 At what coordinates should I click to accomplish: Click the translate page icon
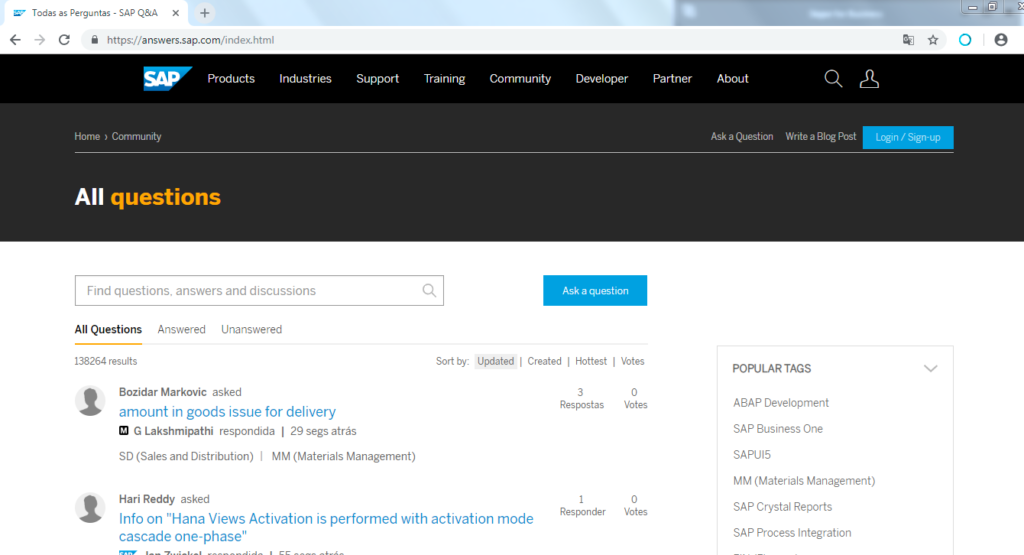click(908, 40)
